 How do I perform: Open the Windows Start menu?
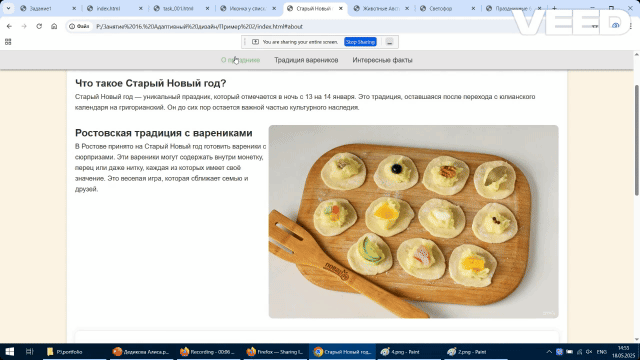pos(9,351)
